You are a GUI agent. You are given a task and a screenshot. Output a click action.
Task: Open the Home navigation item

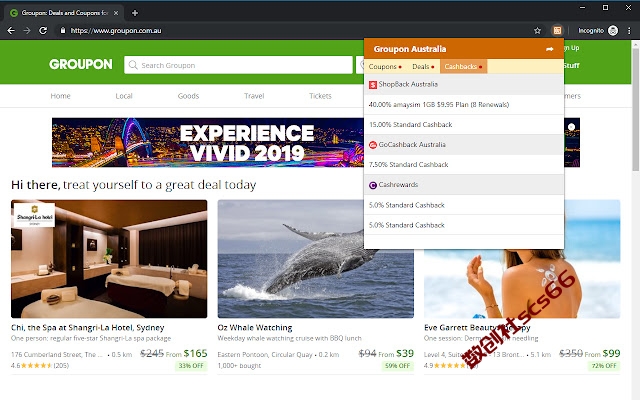pos(60,96)
